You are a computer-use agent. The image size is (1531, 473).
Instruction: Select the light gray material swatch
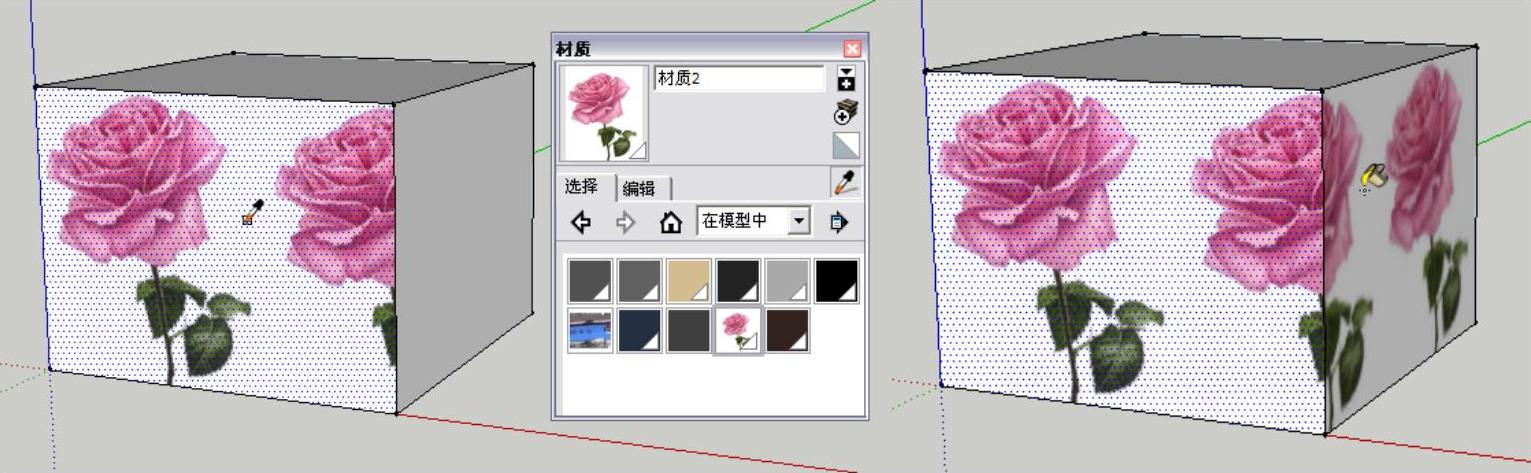coord(787,281)
